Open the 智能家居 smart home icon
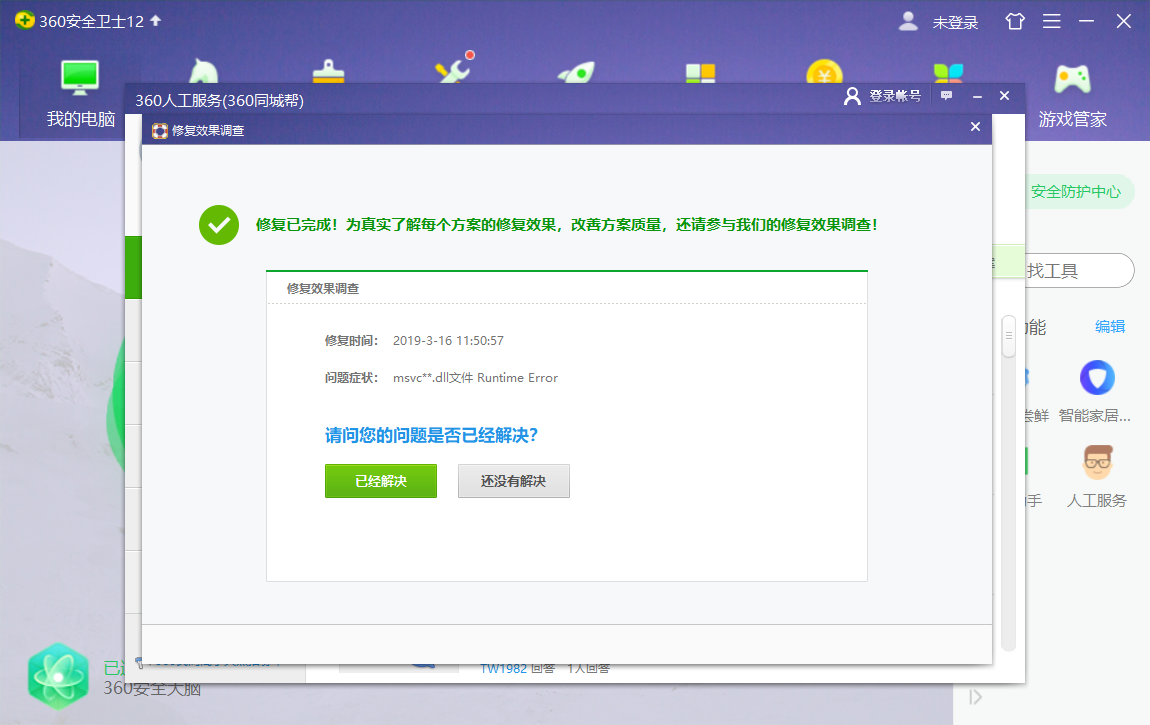The image size is (1150, 725). tap(1097, 378)
